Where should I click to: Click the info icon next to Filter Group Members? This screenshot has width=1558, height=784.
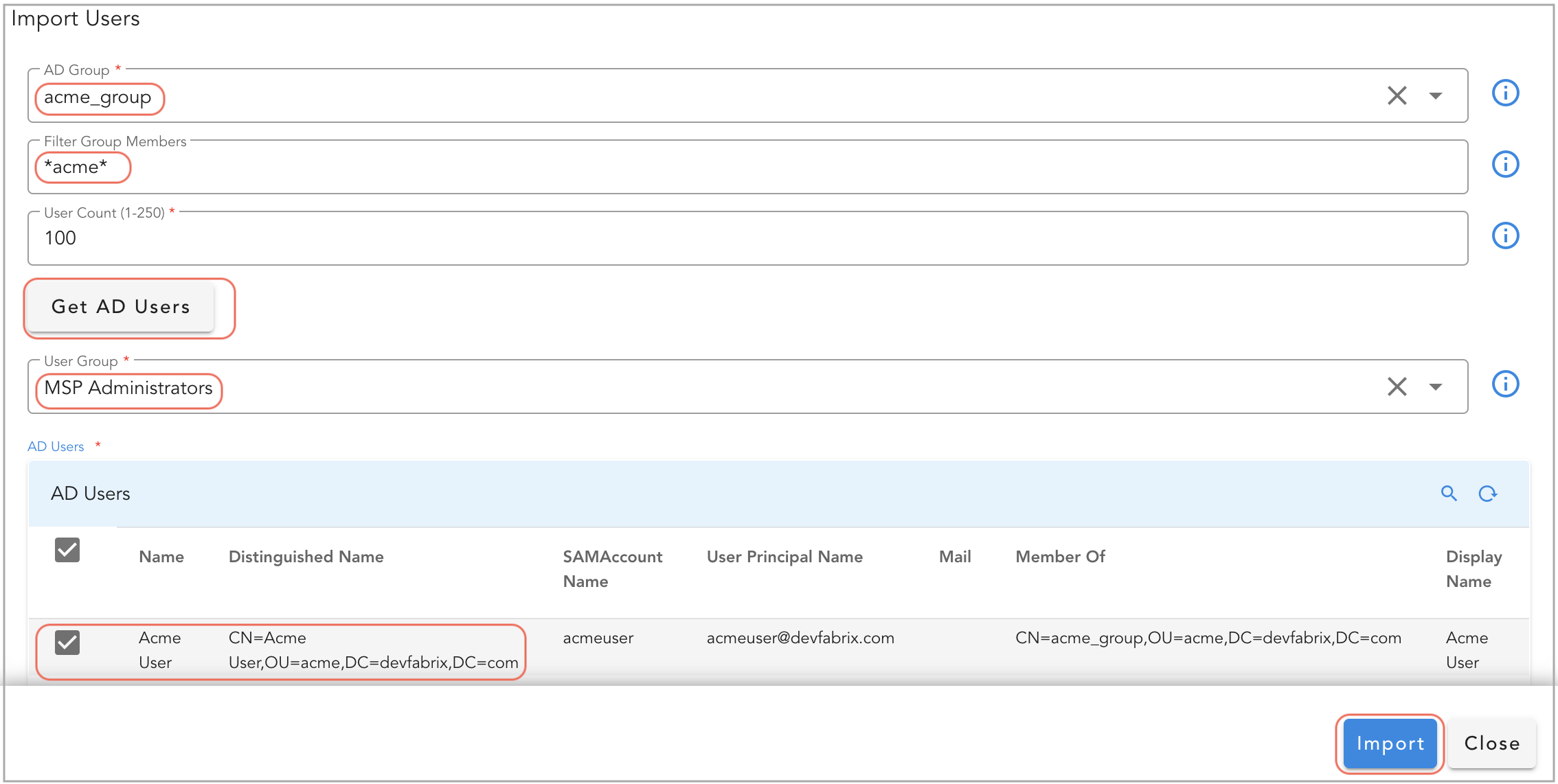tap(1505, 164)
